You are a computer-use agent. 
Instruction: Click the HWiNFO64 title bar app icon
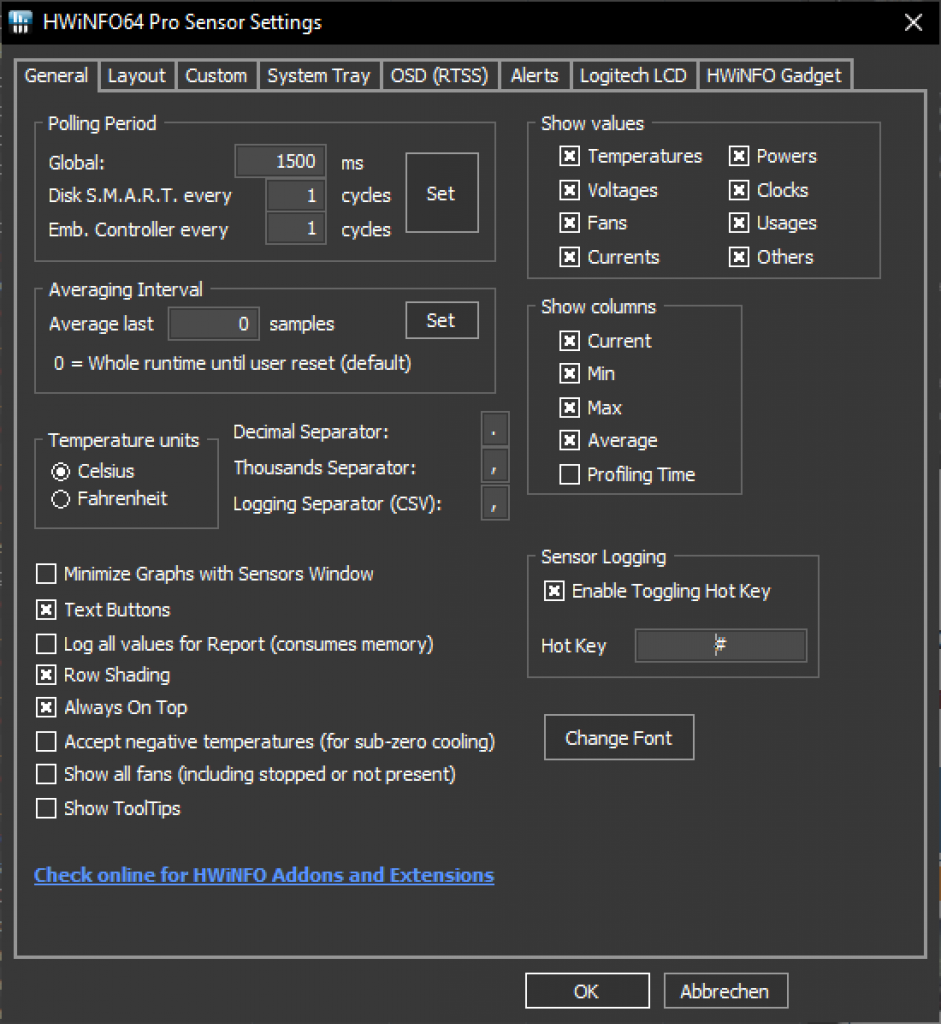pyautogui.click(x=20, y=22)
